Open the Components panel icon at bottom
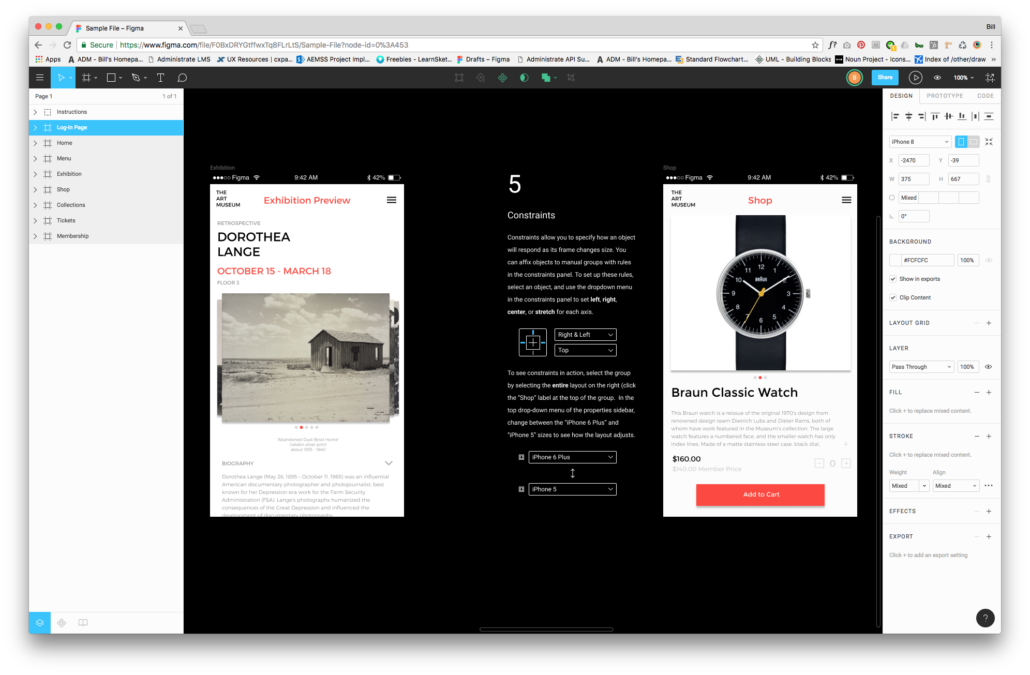The width and height of the screenshot is (1030, 675). coord(62,622)
